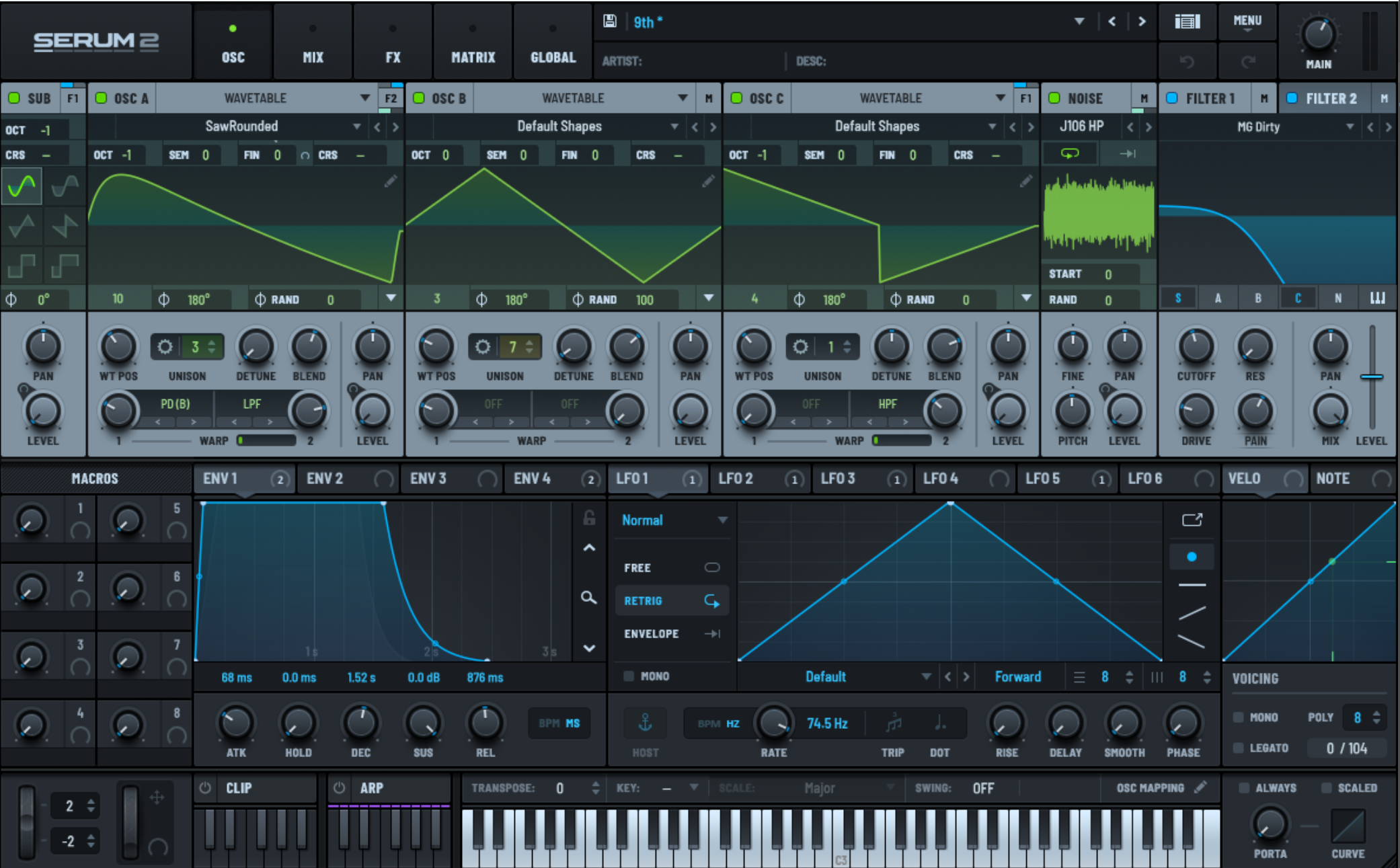Click the envelope zoom magnifier icon
Viewport: 1400px width, 868px height.
(x=588, y=597)
